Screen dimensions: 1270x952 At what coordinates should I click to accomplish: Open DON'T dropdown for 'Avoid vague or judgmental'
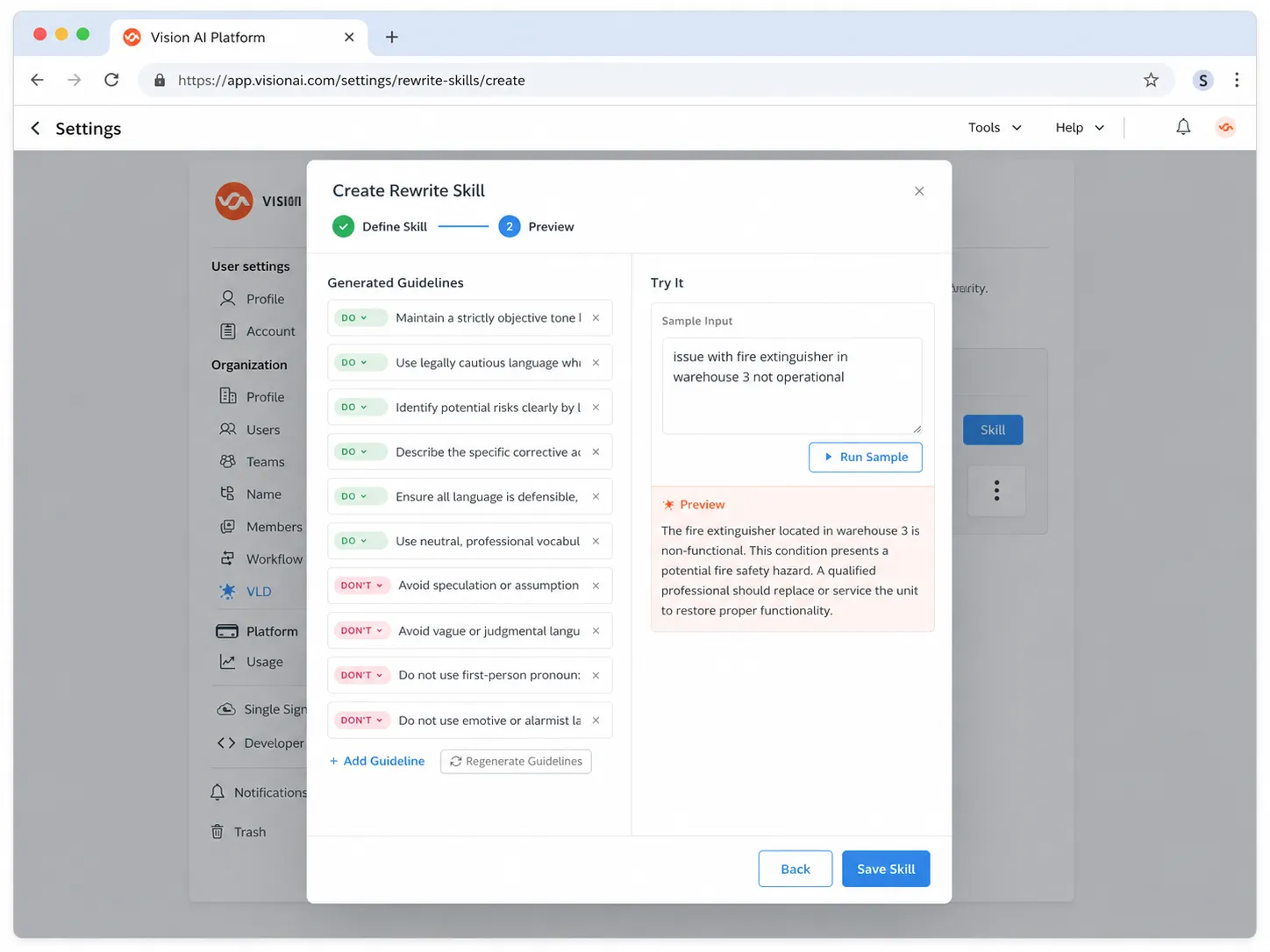pos(361,631)
